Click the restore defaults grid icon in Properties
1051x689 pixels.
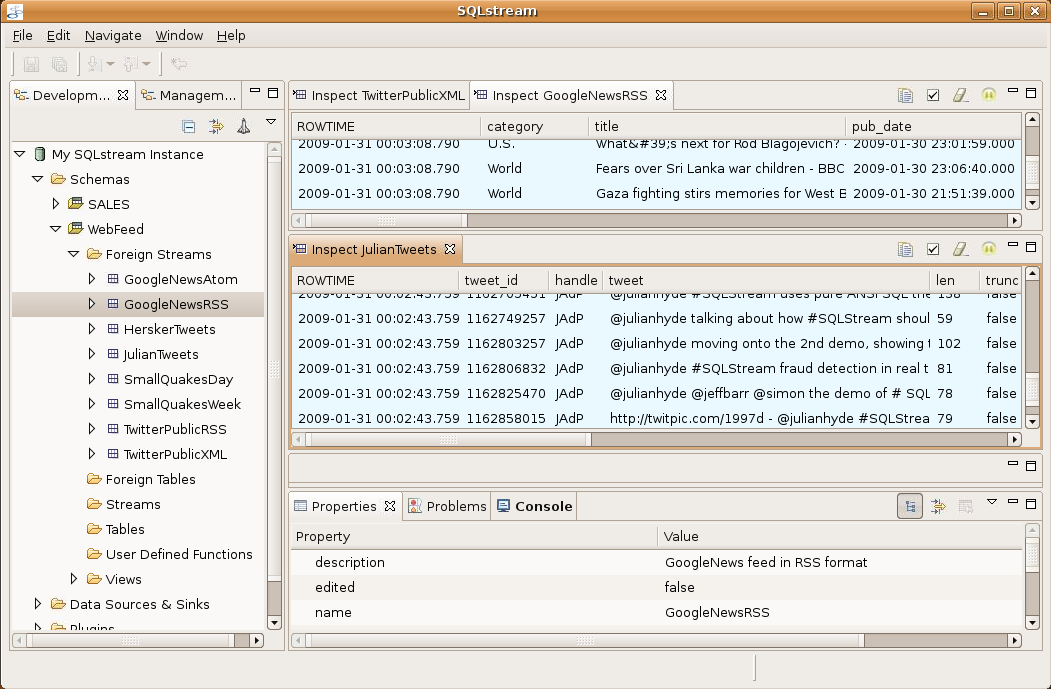click(x=965, y=506)
